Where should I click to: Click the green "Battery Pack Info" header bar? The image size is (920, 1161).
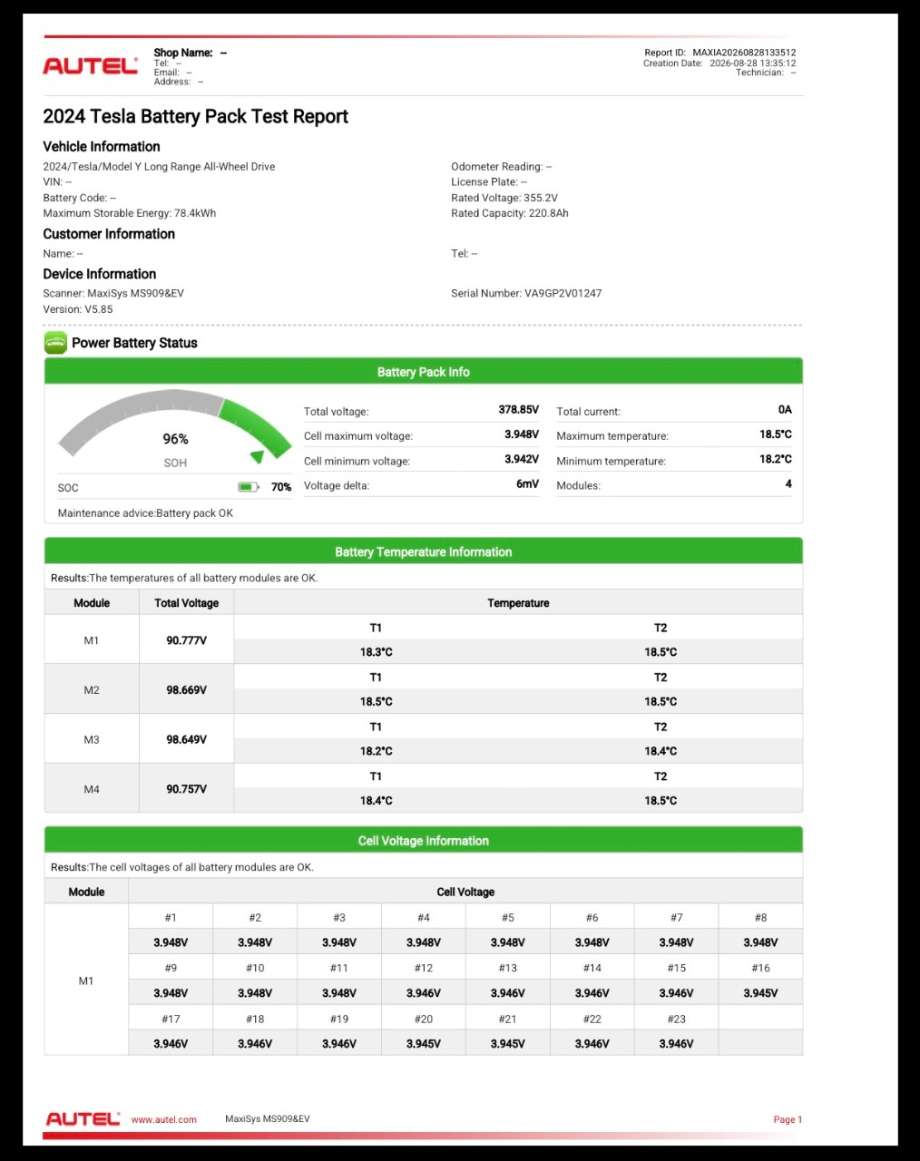click(x=423, y=371)
